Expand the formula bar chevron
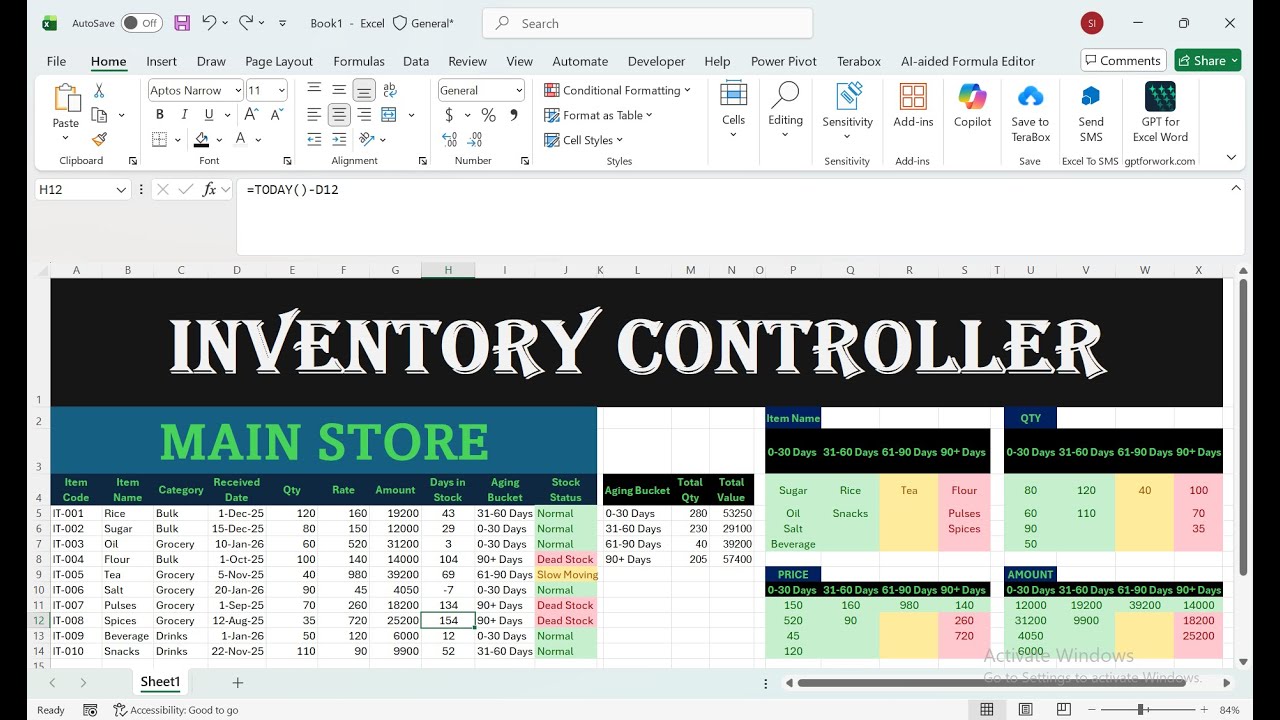This screenshot has width=1280, height=720. (1236, 188)
